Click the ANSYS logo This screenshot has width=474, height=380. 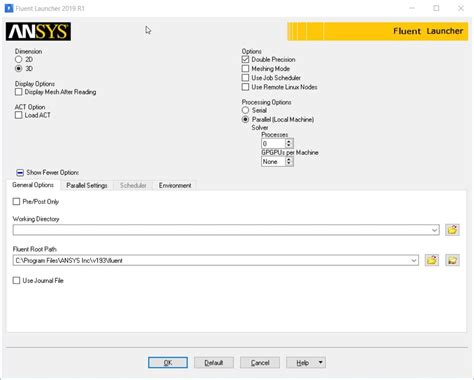coord(38,32)
